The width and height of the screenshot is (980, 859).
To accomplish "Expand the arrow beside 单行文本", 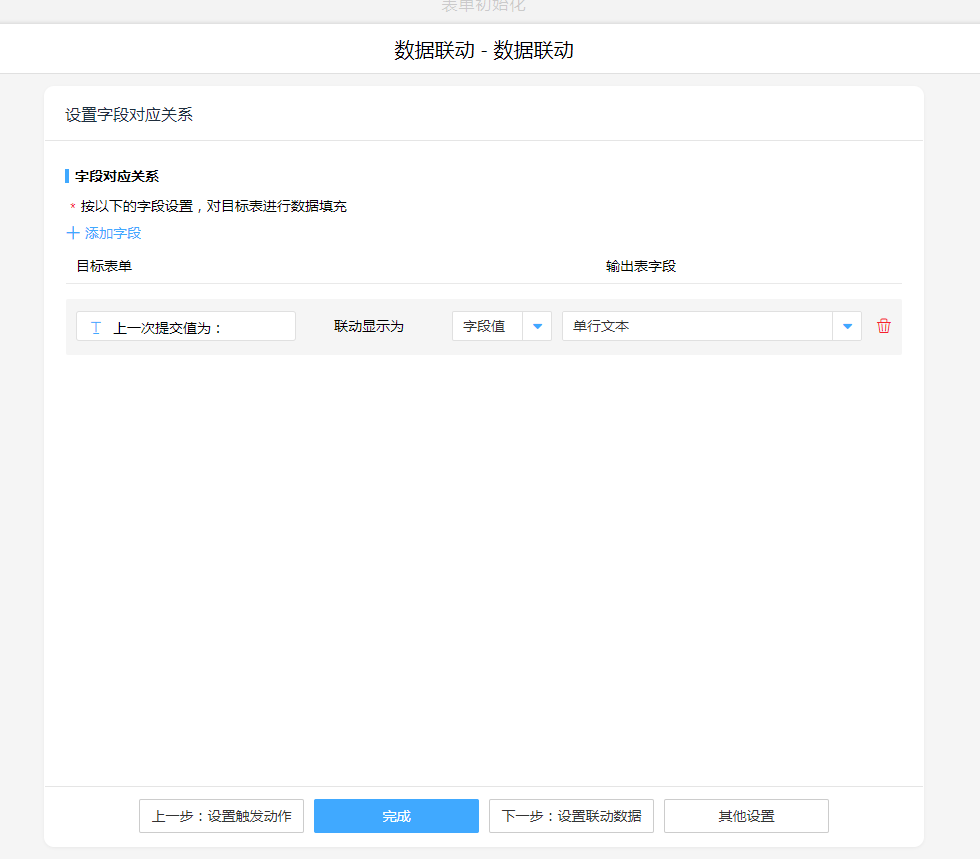I will (847, 326).
